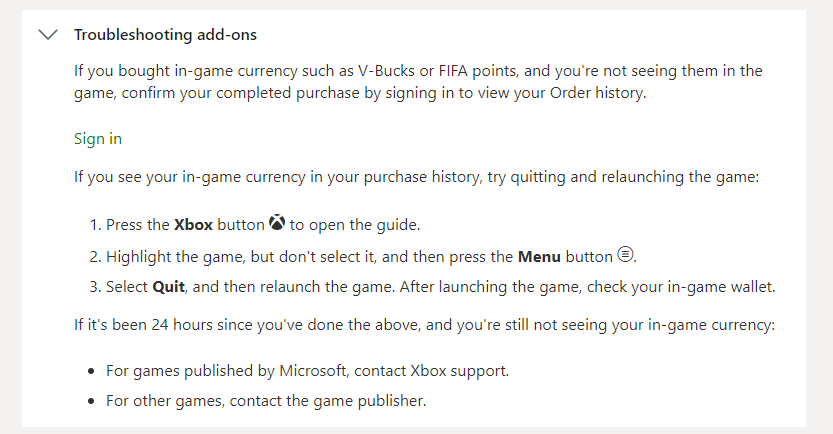Click 'contact Xbox support' bullet text
833x434 pixels.
(431, 370)
